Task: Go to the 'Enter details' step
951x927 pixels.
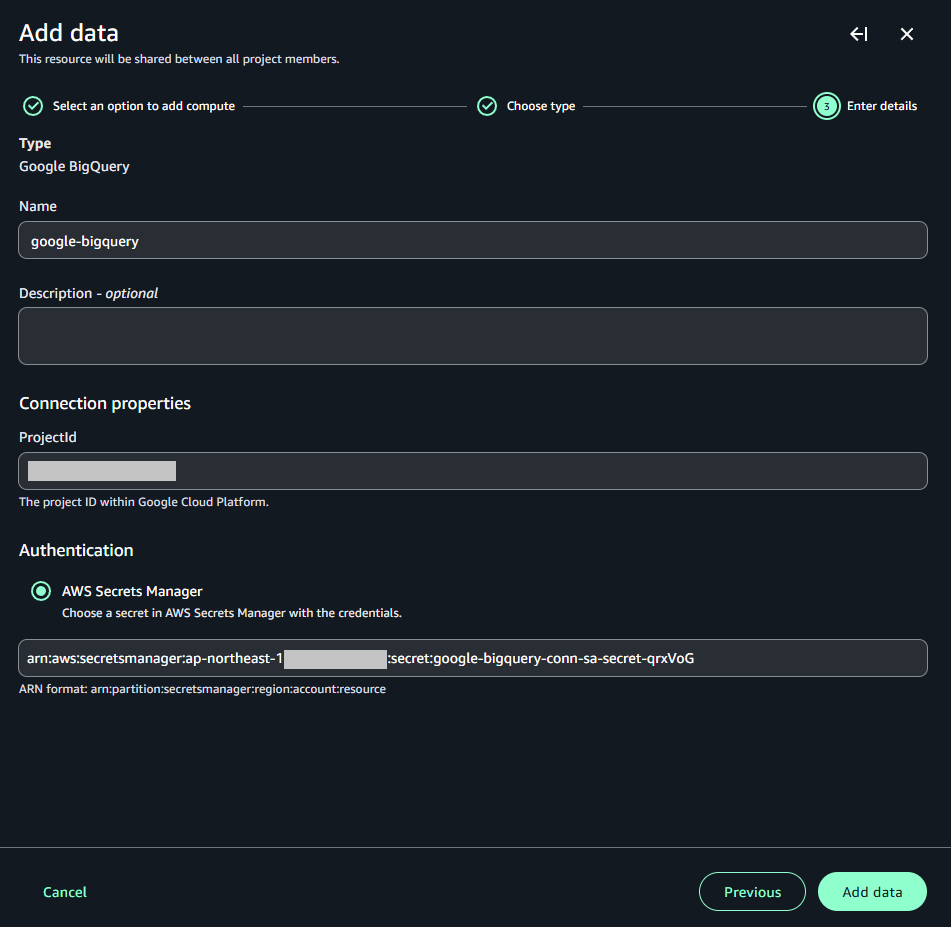Action: 882,106
